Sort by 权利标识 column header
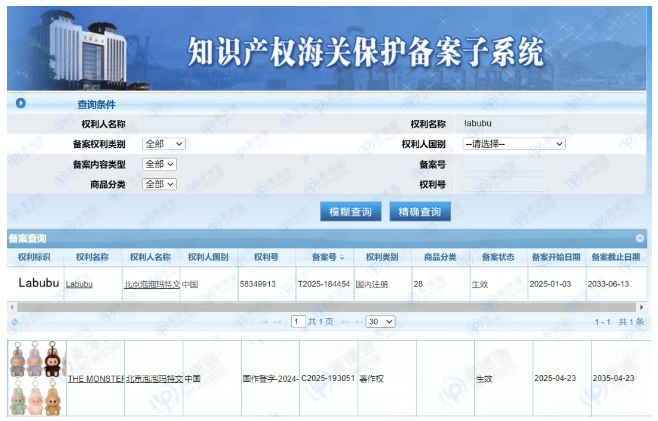 [34, 257]
